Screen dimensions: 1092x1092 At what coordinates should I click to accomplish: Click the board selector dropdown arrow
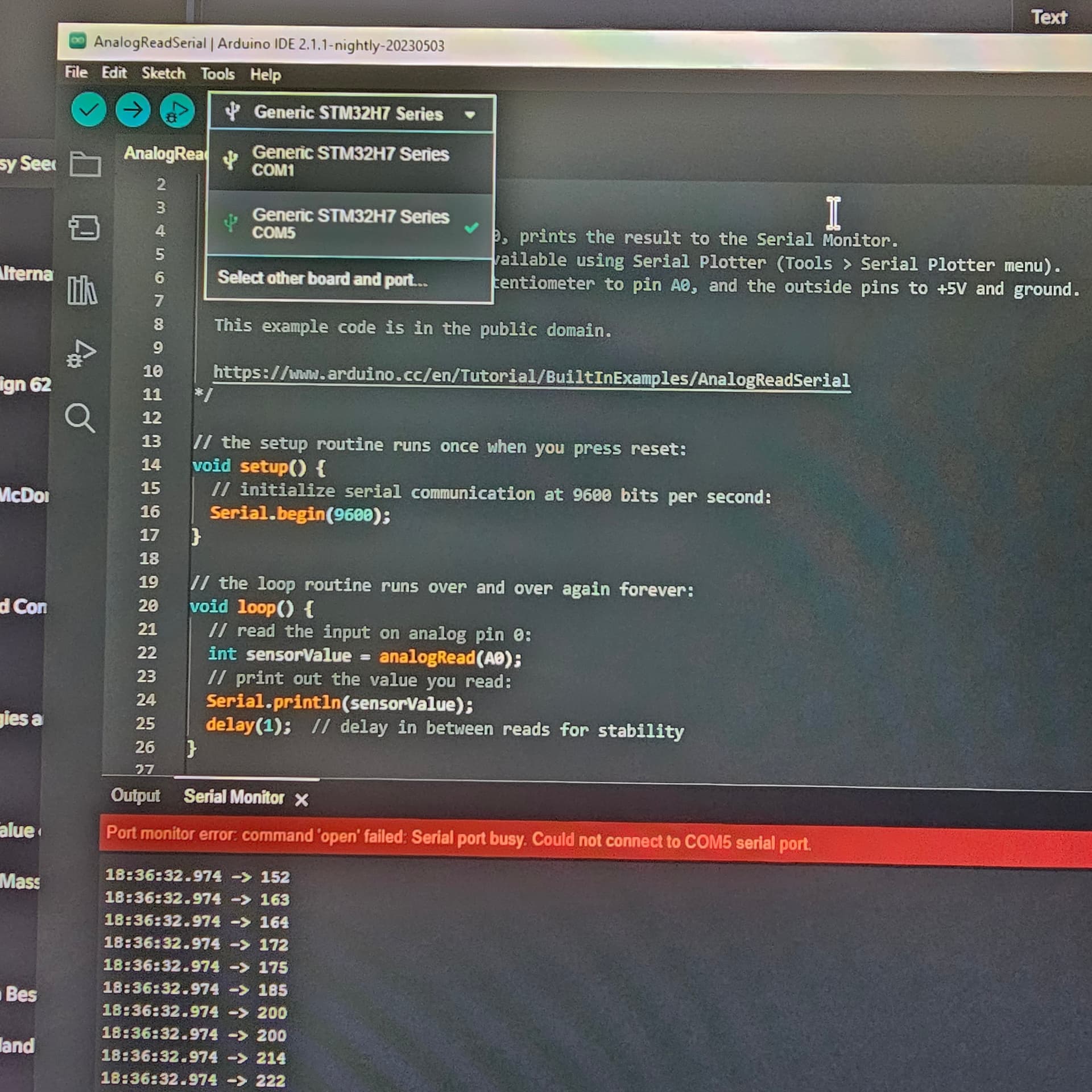click(x=470, y=115)
